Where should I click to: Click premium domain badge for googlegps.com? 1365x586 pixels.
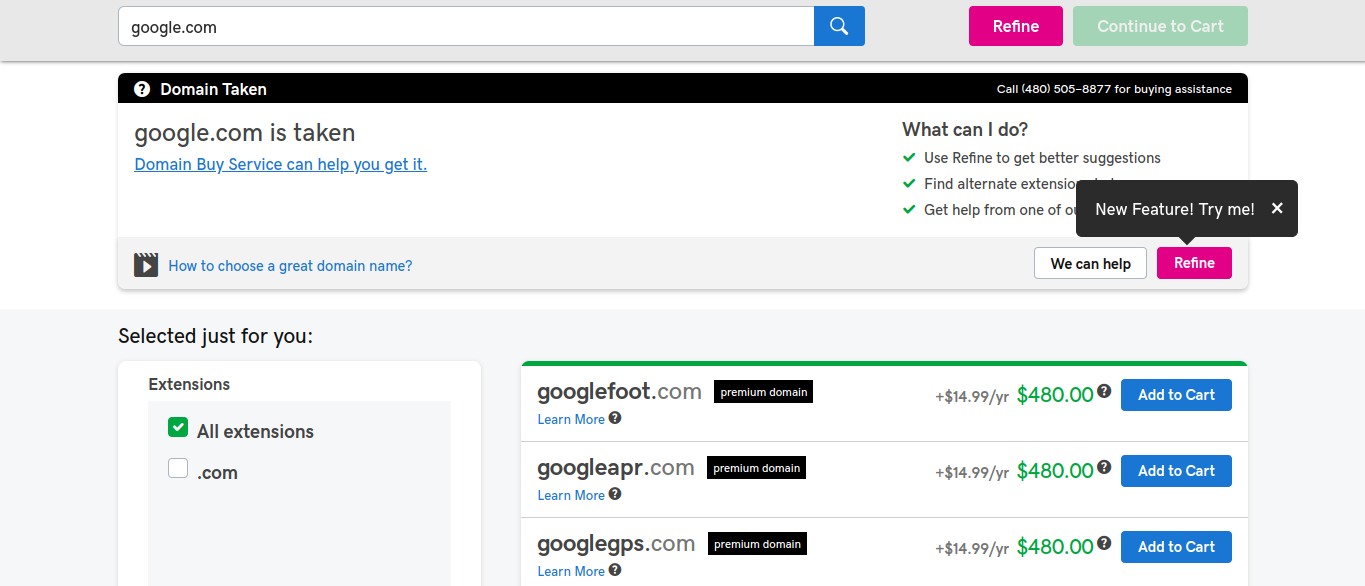[757, 544]
